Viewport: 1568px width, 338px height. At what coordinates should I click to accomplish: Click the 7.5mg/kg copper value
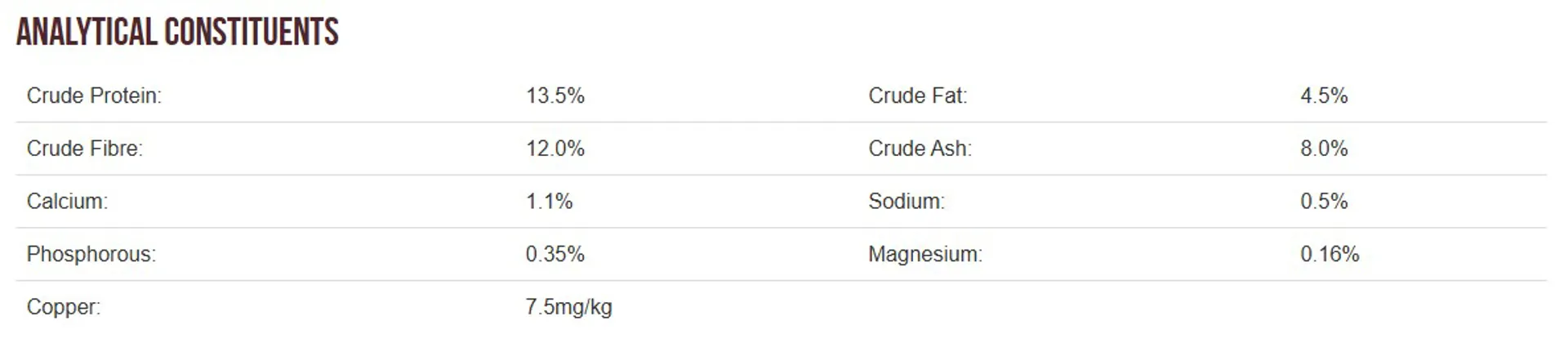(568, 307)
